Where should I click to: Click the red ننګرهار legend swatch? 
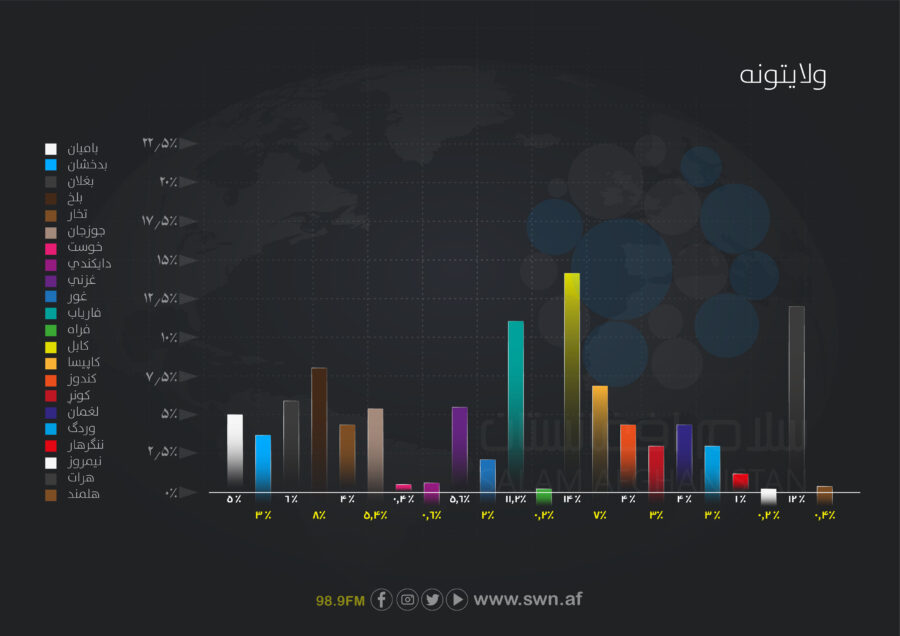pyautogui.click(x=51, y=445)
